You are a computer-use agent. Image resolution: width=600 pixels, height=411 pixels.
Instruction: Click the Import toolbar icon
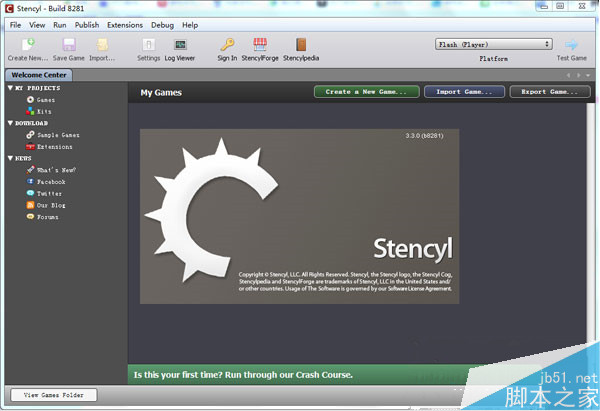tap(102, 45)
